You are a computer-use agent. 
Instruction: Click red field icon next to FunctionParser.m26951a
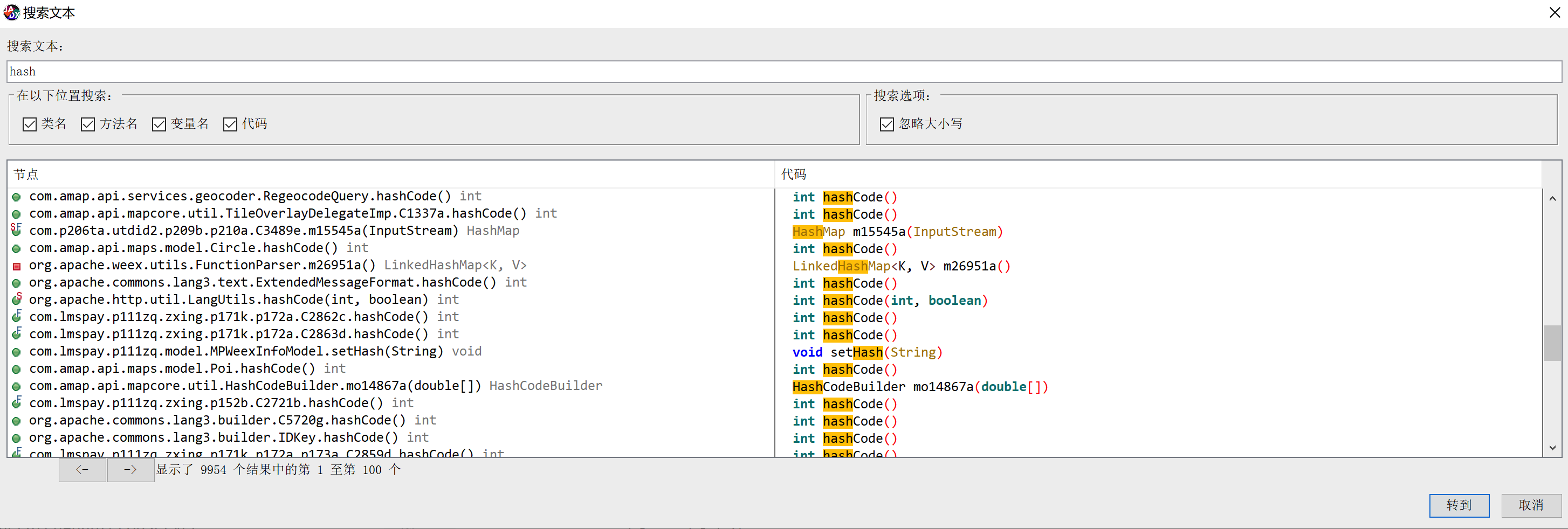tap(16, 265)
